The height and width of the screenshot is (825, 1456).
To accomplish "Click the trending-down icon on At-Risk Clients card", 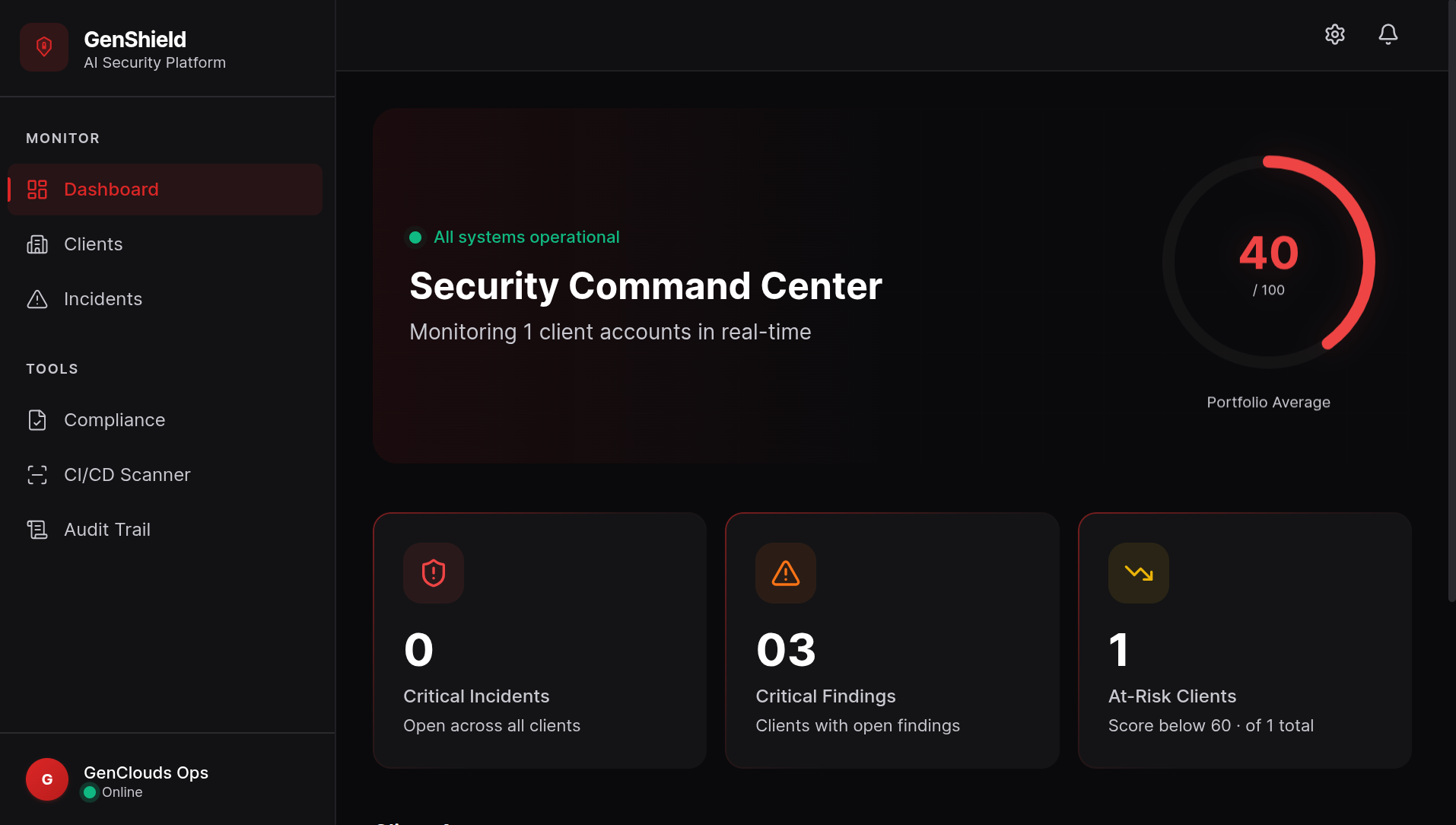I will [x=1139, y=573].
